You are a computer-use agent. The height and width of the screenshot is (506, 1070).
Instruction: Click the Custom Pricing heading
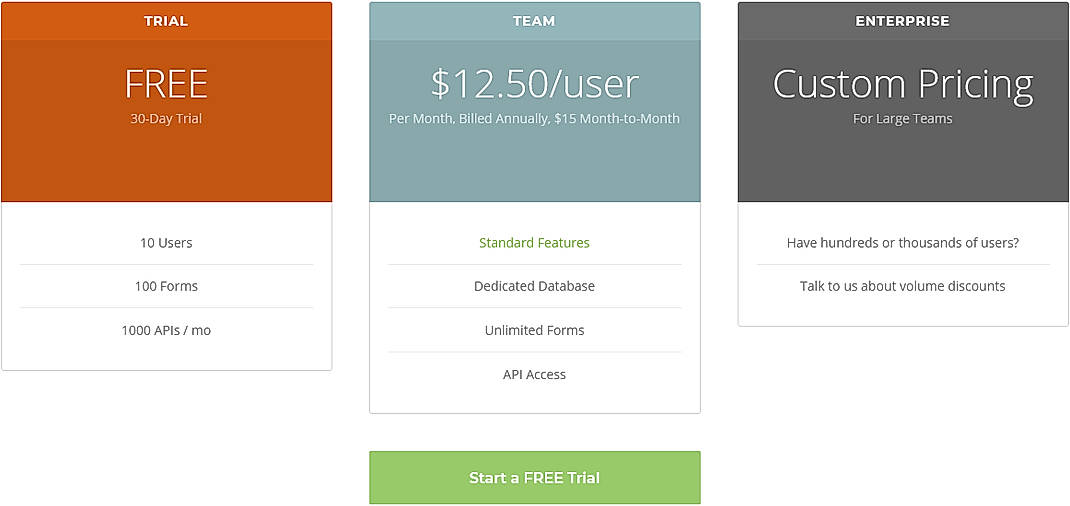902,84
